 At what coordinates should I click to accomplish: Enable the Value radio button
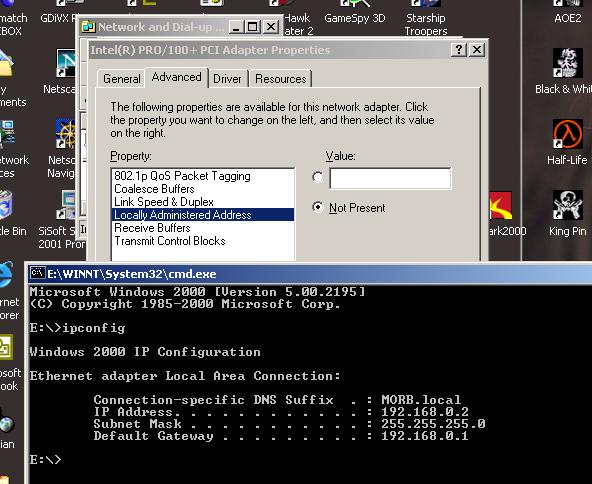tap(318, 177)
